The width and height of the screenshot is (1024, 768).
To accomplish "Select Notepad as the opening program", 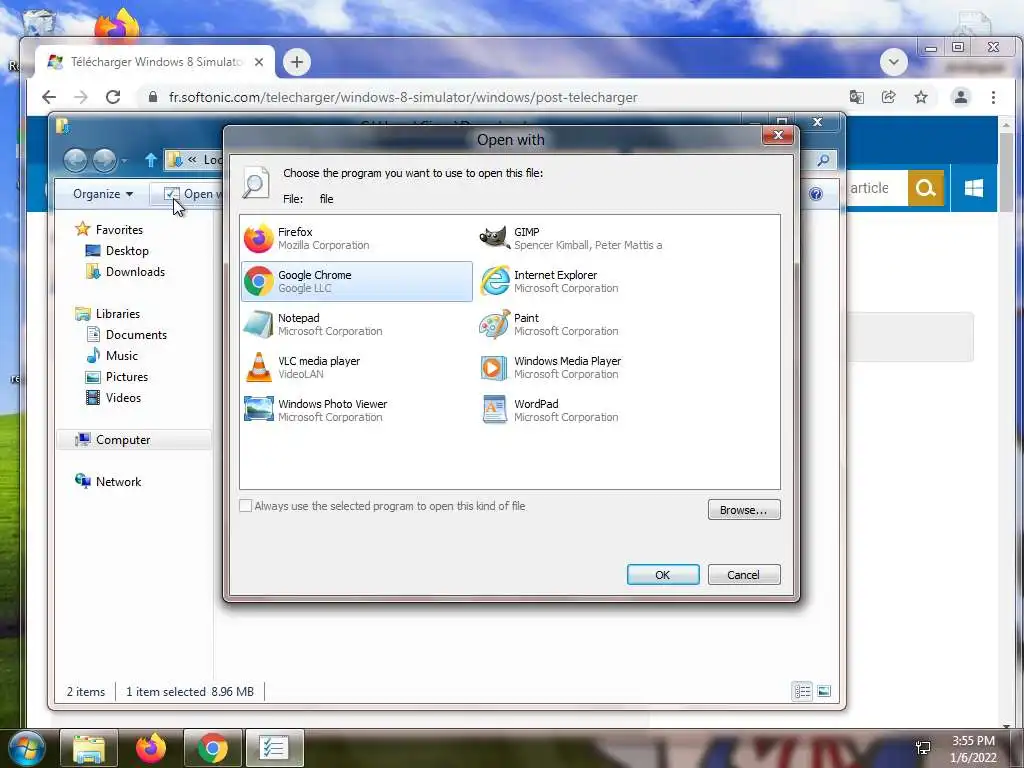I will pos(357,325).
